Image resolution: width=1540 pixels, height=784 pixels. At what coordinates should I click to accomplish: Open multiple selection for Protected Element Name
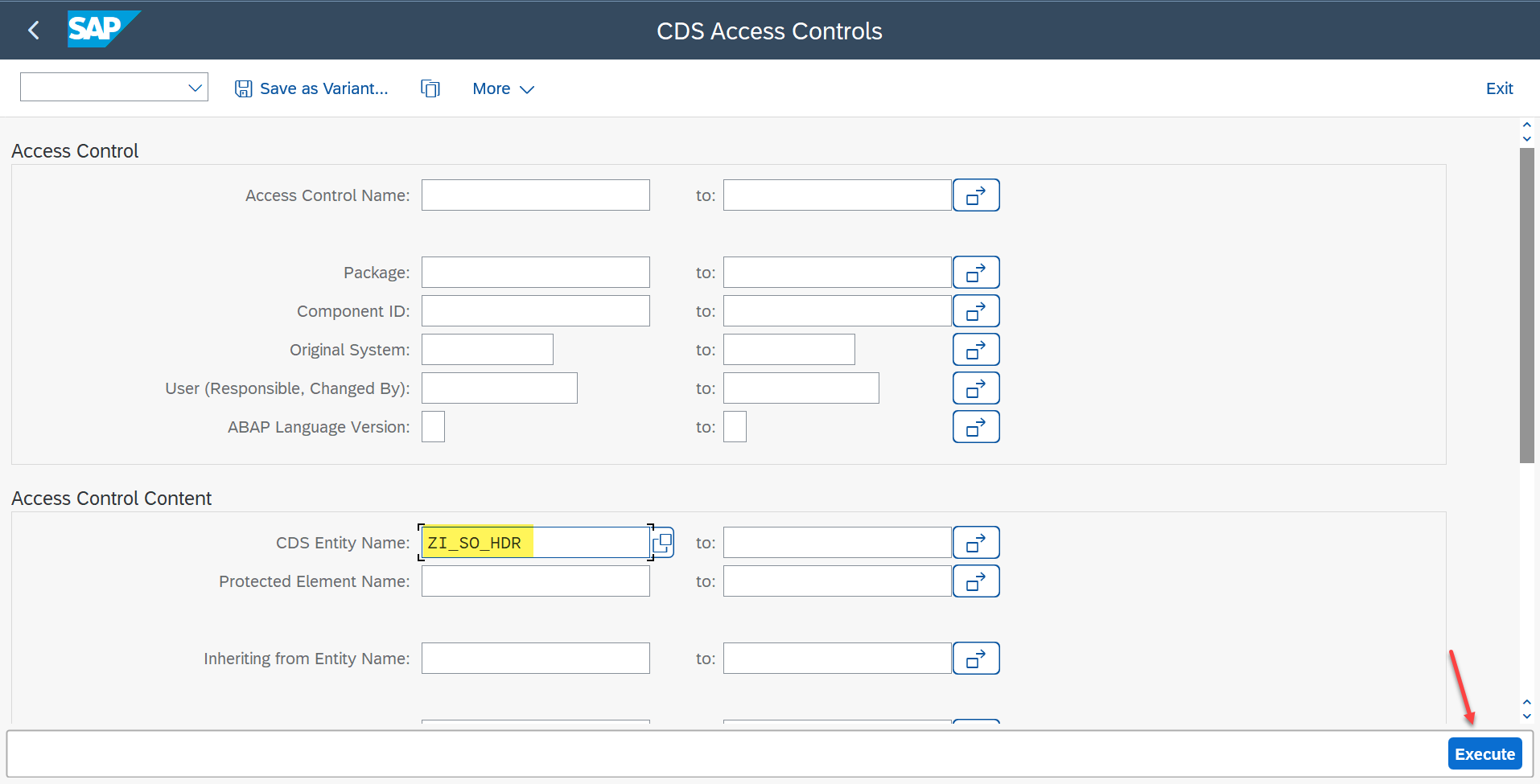click(x=975, y=581)
